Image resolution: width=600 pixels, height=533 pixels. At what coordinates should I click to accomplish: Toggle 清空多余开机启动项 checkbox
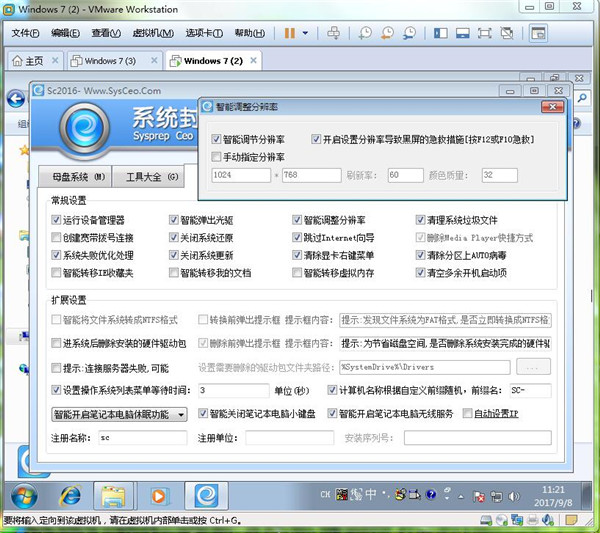pyautogui.click(x=420, y=273)
